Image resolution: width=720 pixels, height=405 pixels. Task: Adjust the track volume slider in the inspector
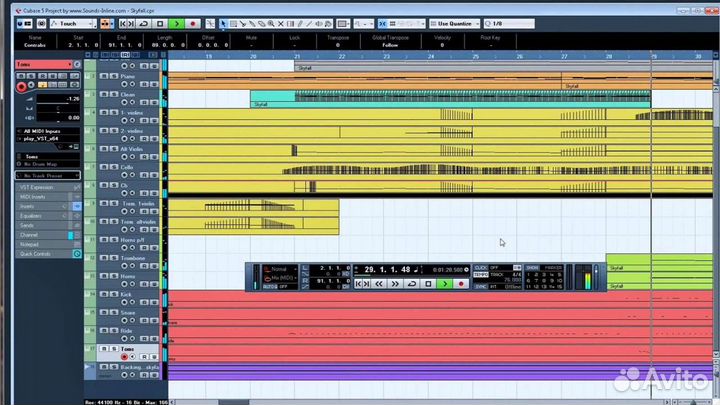[50, 99]
